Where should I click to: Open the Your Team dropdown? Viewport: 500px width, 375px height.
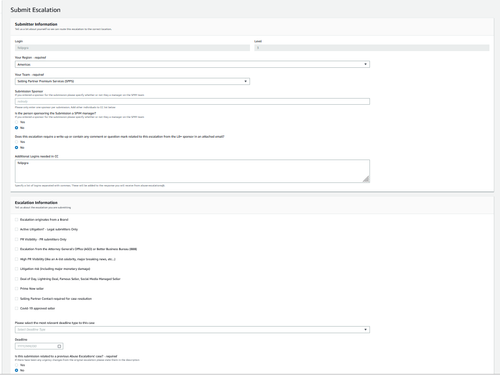[x=132, y=81]
